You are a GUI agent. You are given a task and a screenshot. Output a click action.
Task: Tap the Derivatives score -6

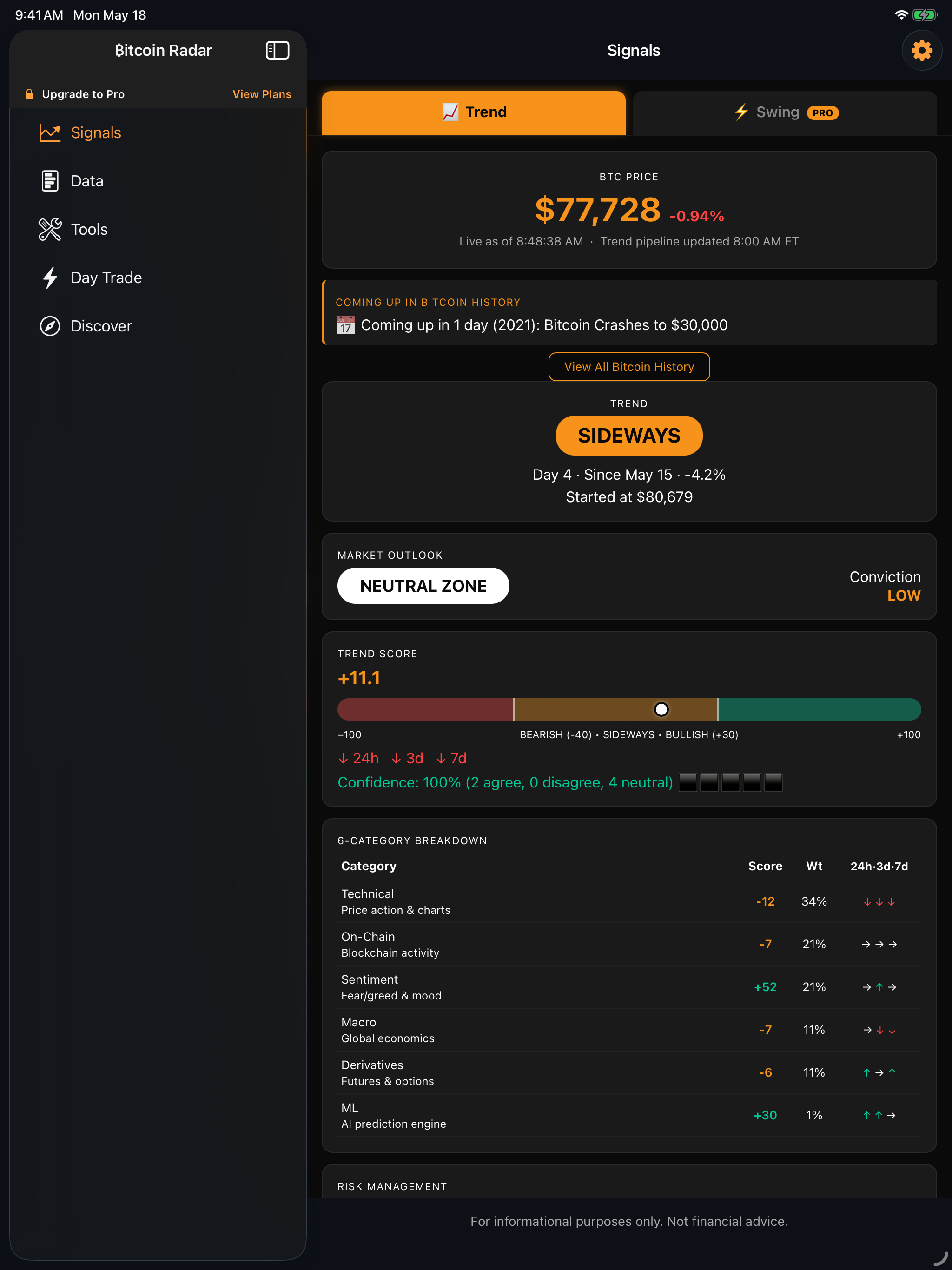766,1072
